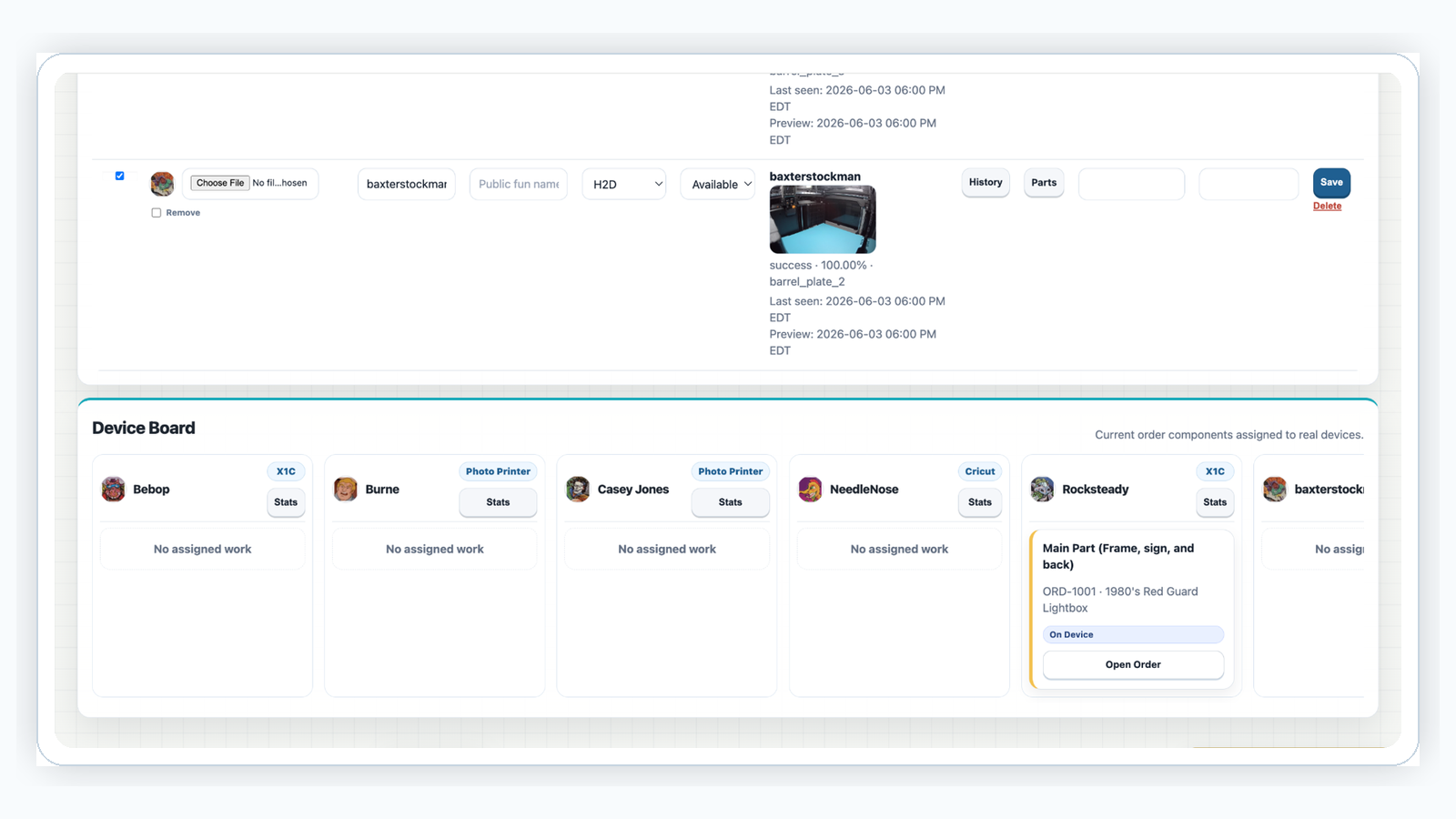Uncheck the baxterstockman row checkbox

coord(120,176)
